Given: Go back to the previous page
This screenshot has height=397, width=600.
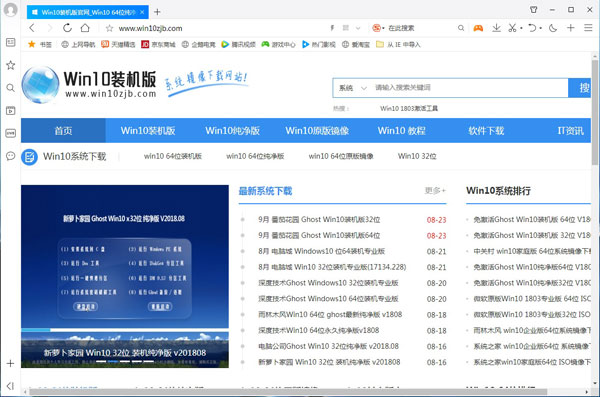Looking at the screenshot, I should pos(32,28).
